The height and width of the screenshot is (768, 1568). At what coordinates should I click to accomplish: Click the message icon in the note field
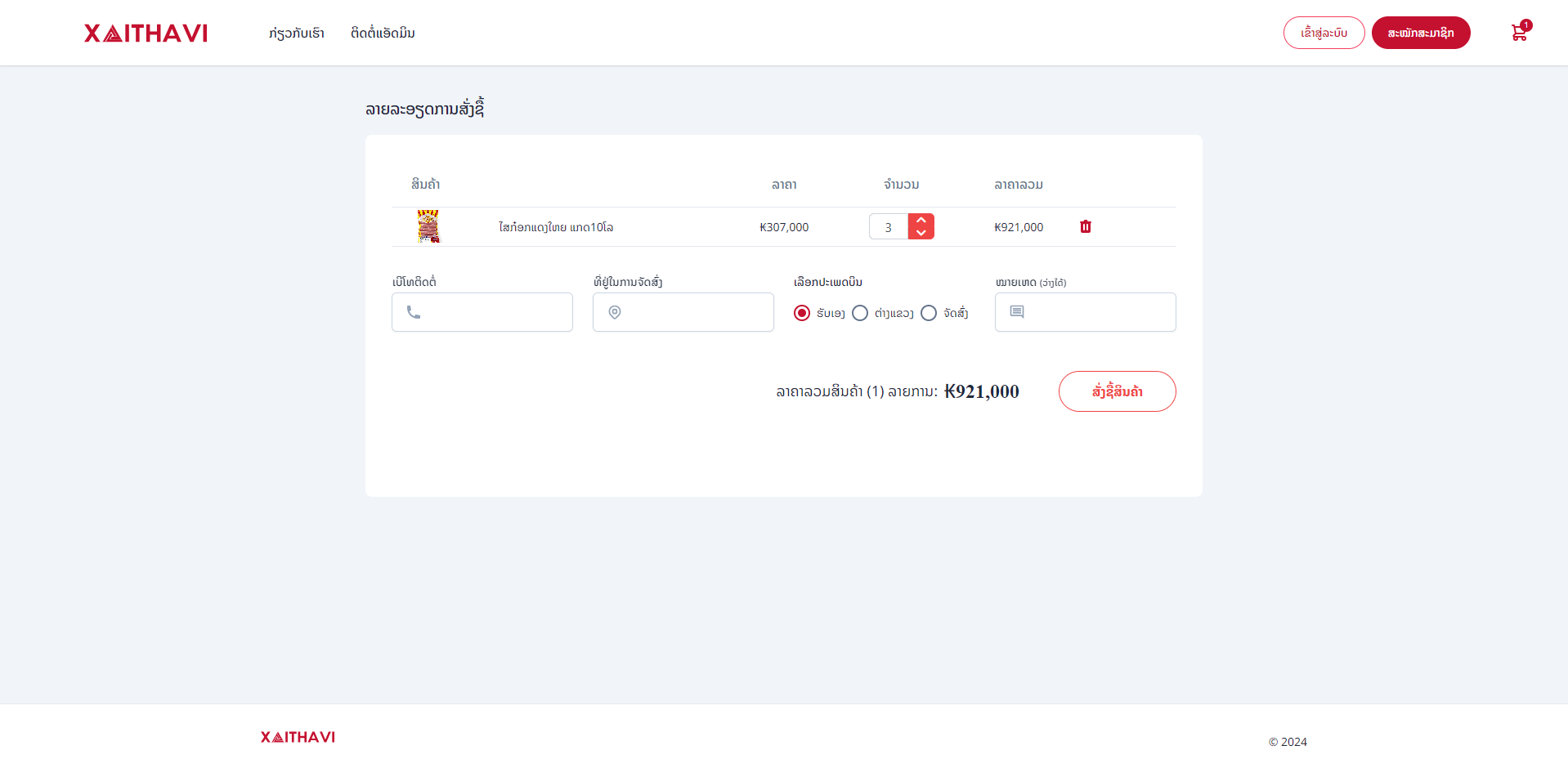tap(1017, 312)
